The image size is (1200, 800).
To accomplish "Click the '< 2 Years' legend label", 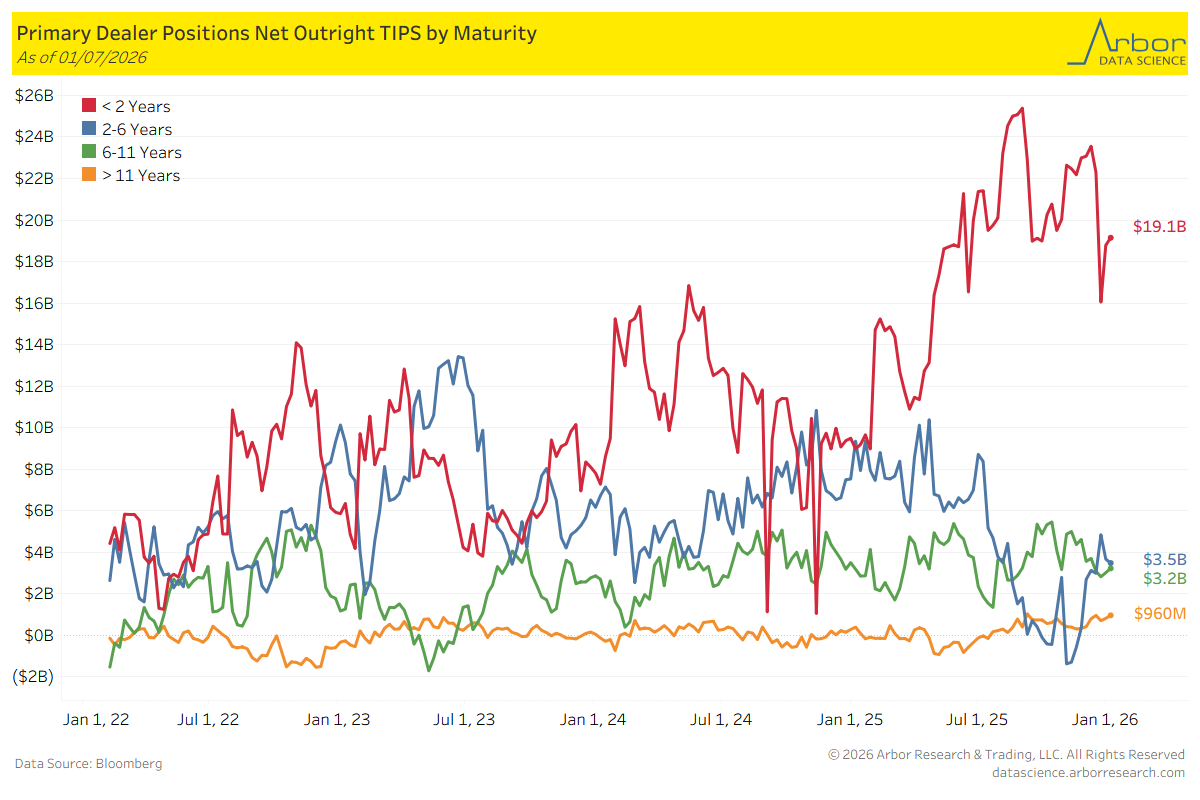I will coord(136,106).
